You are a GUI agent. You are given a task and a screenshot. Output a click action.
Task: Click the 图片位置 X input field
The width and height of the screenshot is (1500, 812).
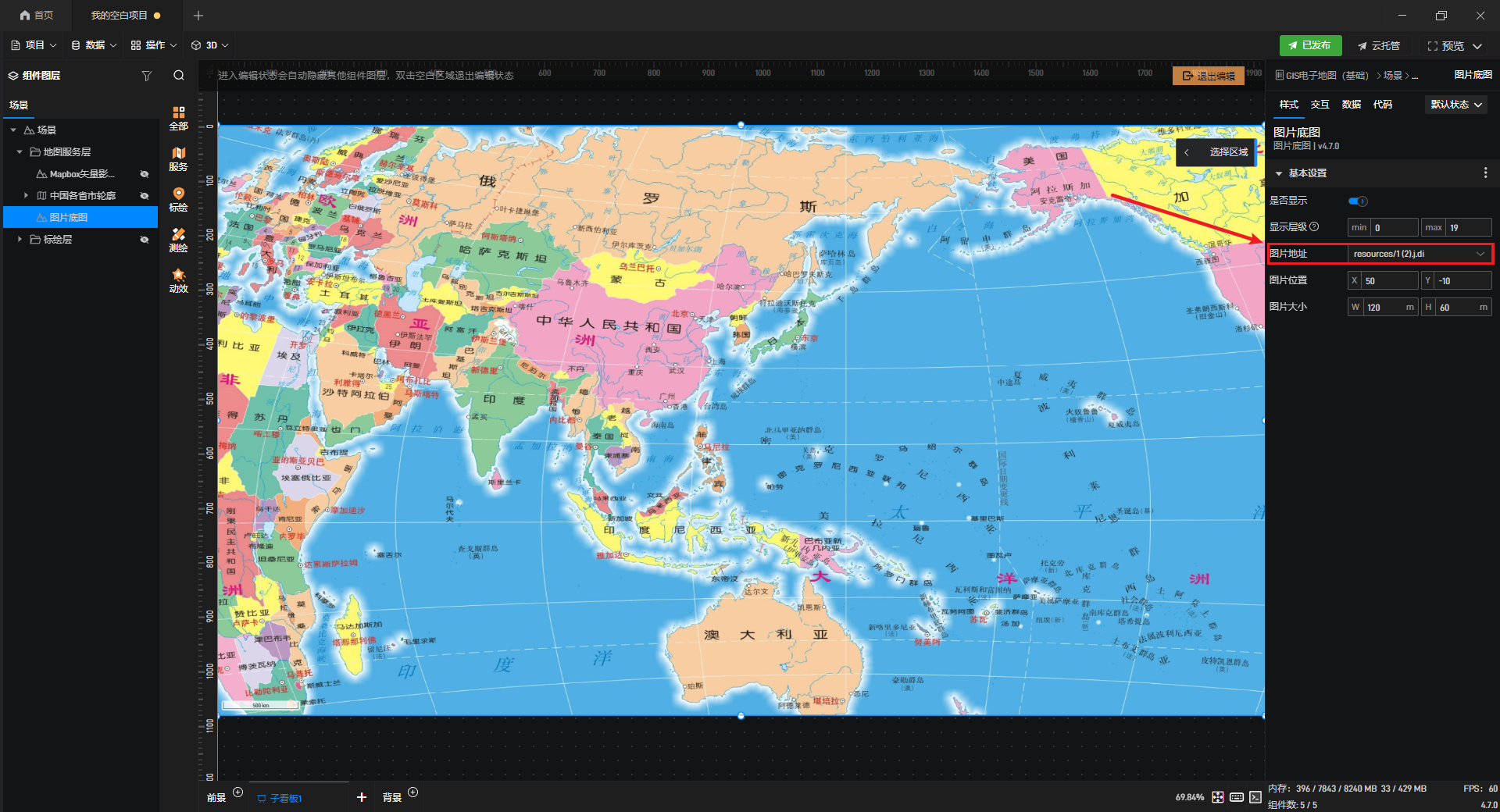click(x=1388, y=281)
